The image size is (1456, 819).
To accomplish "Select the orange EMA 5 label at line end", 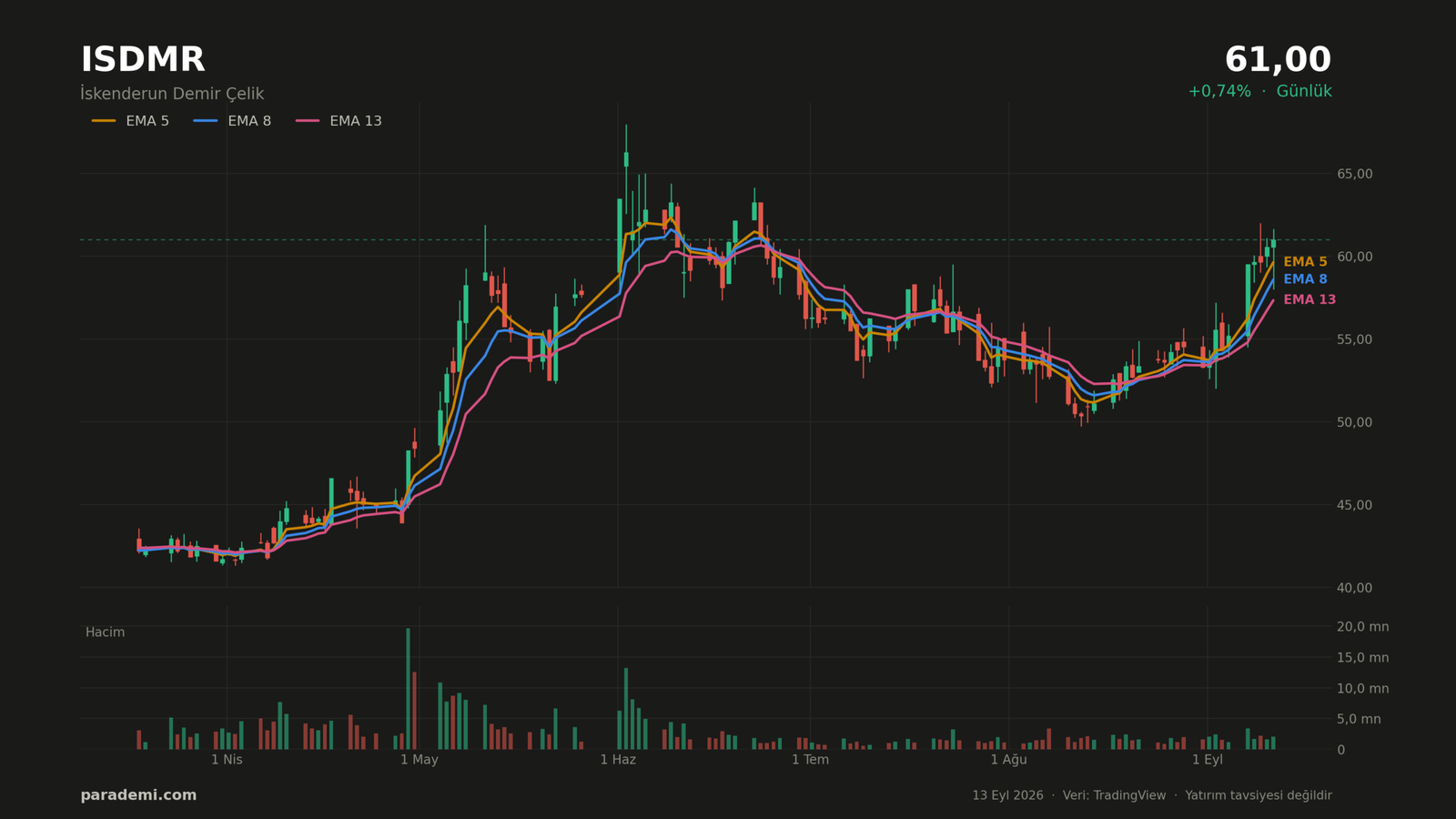I will (1305, 262).
